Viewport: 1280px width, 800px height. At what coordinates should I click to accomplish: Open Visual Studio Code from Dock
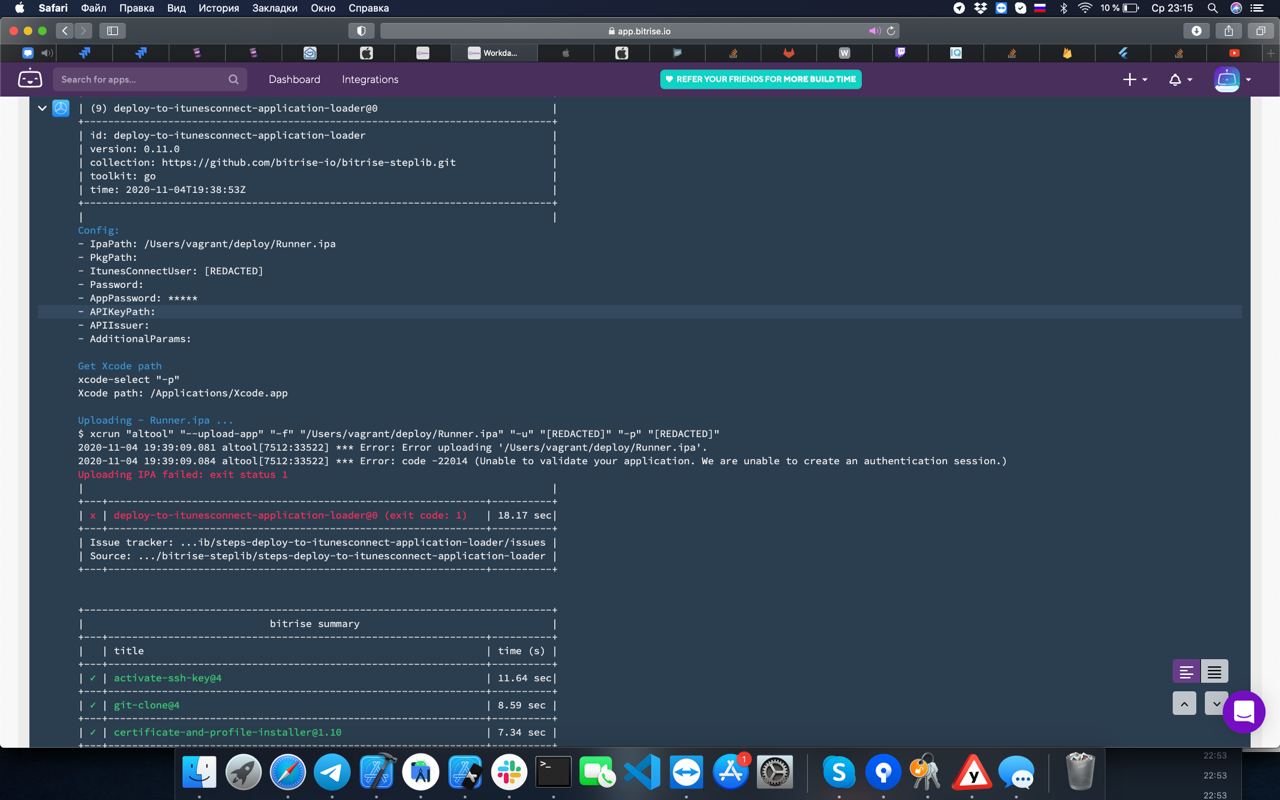(x=642, y=771)
